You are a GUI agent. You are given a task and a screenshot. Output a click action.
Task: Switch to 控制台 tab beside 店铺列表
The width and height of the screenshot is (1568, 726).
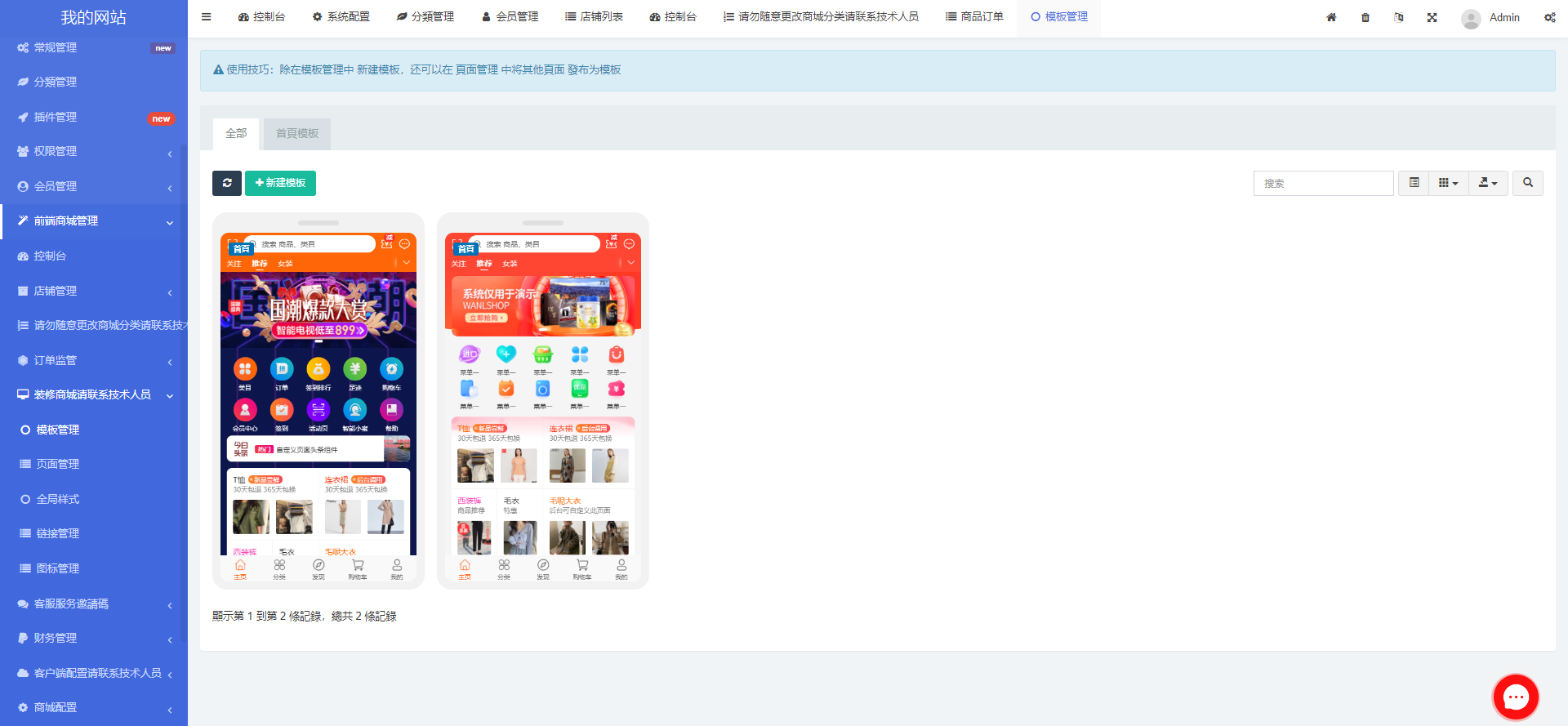click(x=673, y=17)
